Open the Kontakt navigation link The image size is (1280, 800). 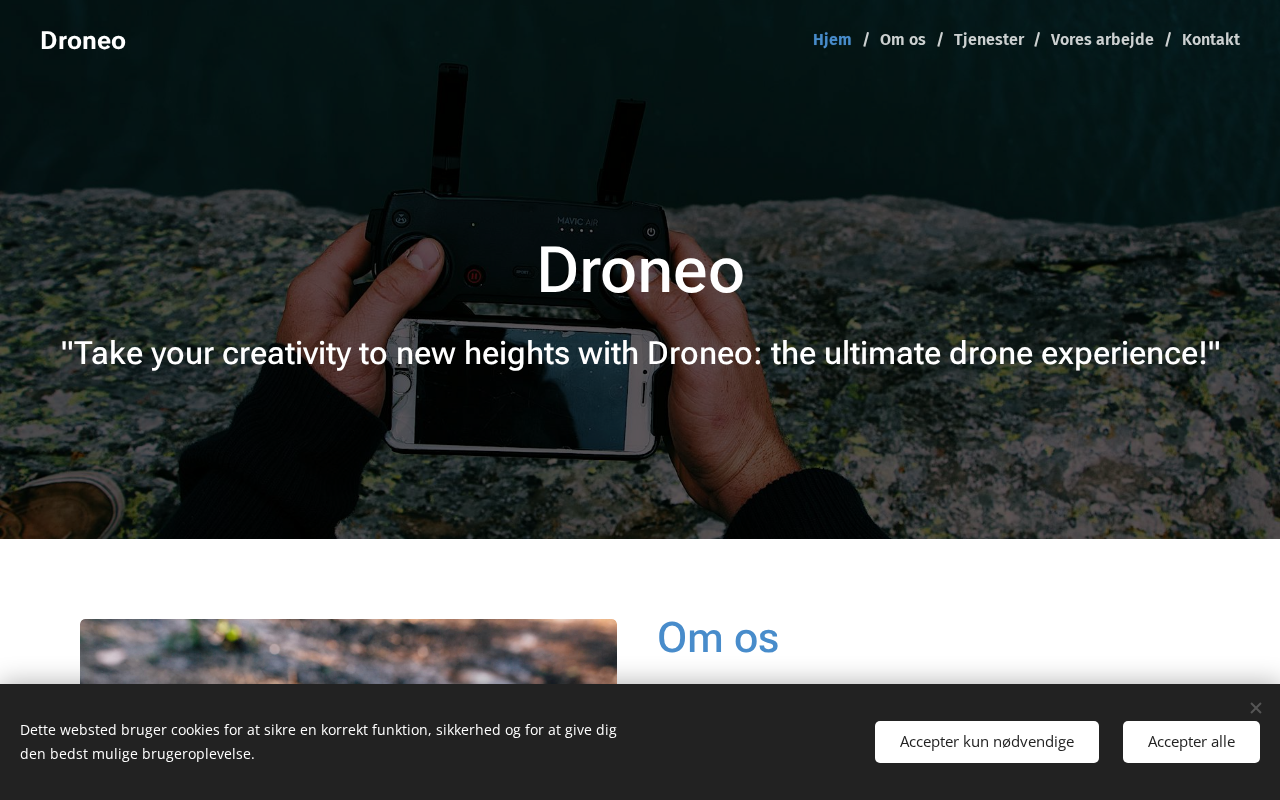coord(1211,40)
